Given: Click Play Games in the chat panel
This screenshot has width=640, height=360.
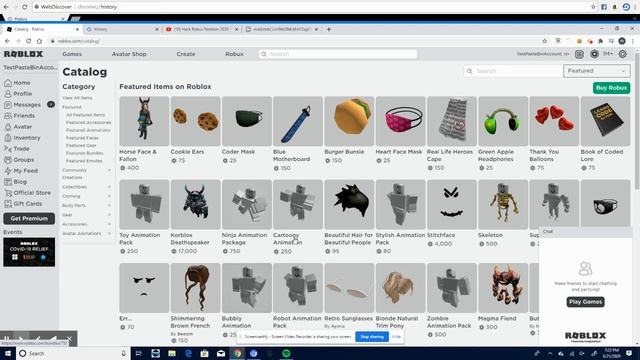Looking at the screenshot, I should tap(585, 302).
